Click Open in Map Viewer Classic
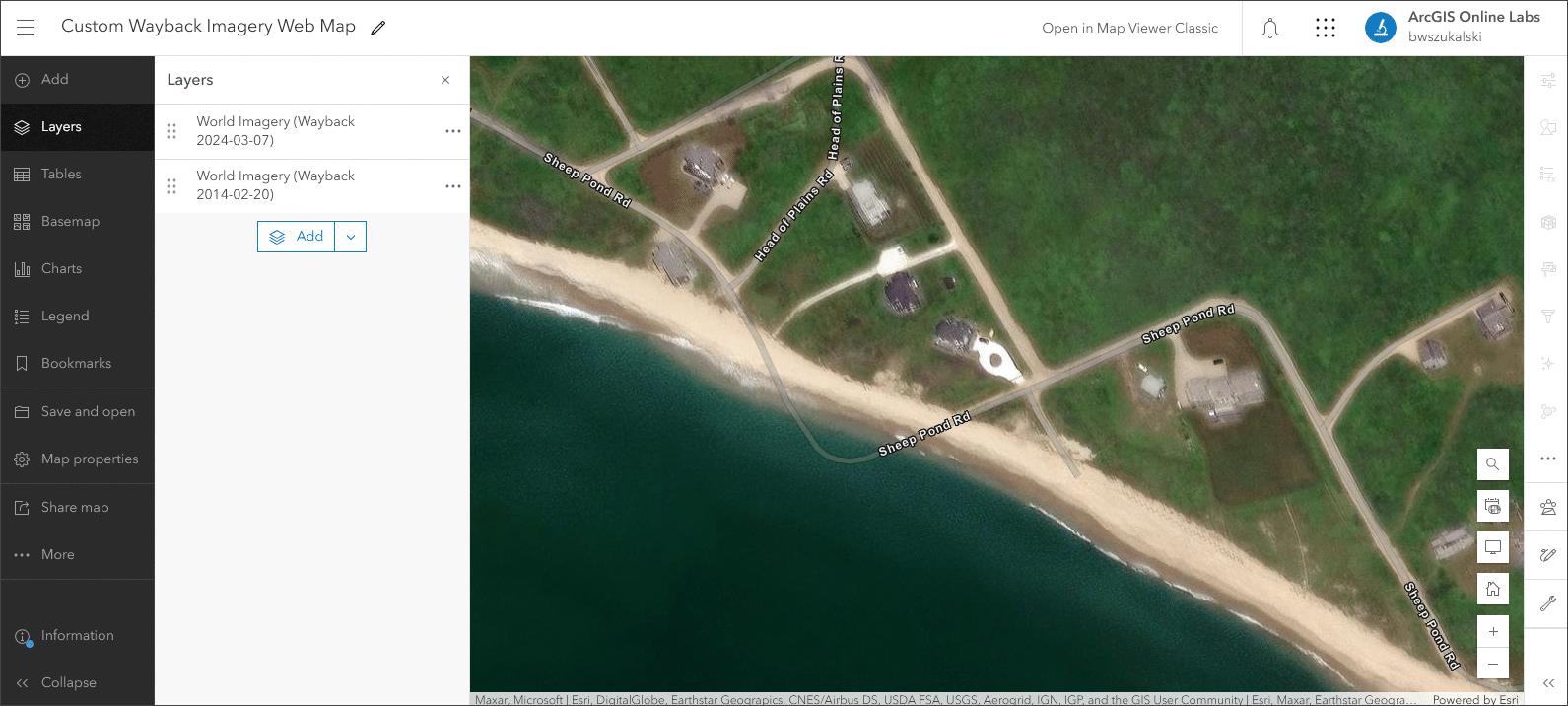Image resolution: width=1568 pixels, height=706 pixels. (1129, 28)
